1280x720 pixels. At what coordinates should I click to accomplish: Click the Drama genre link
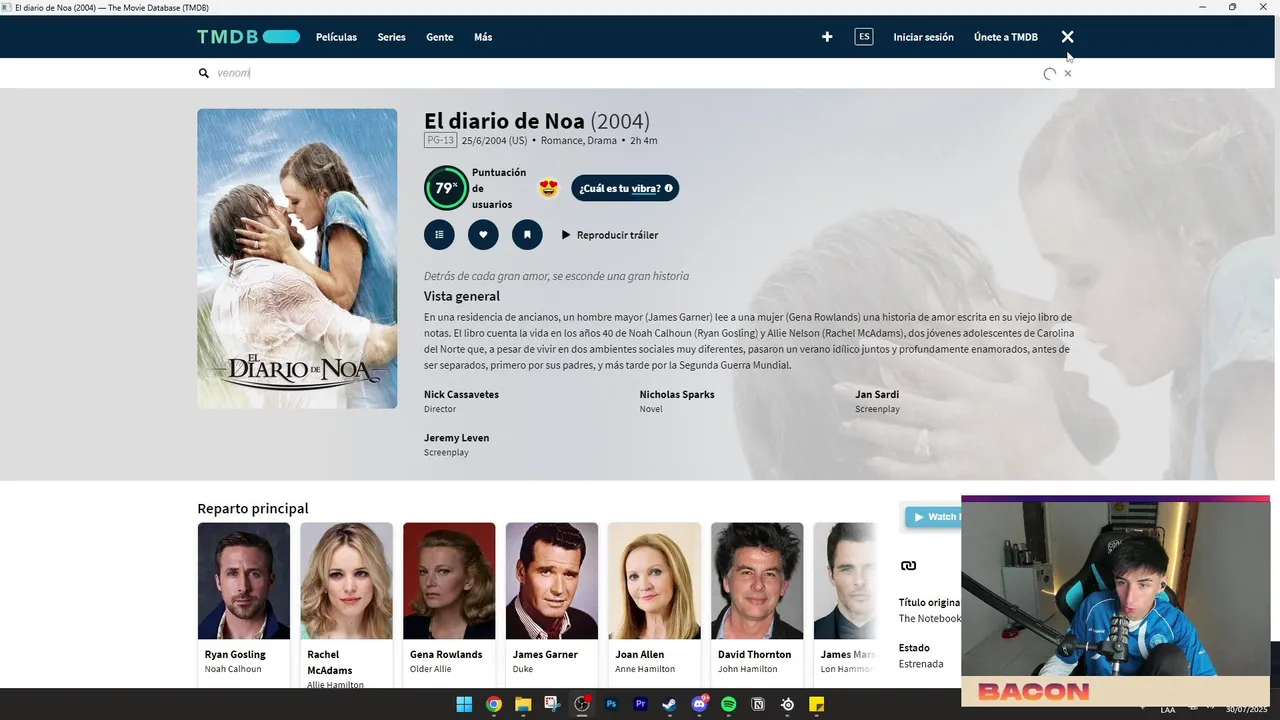[602, 141]
